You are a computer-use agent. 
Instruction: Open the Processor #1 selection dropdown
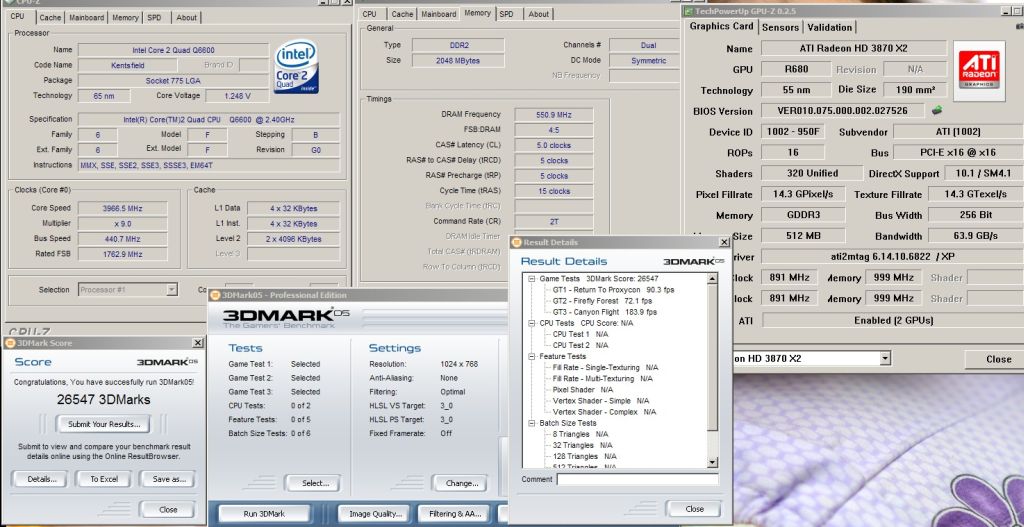click(172, 289)
